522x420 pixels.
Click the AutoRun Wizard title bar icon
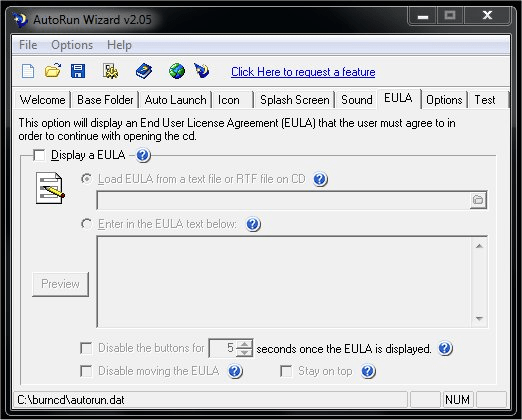pyautogui.click(x=20, y=19)
